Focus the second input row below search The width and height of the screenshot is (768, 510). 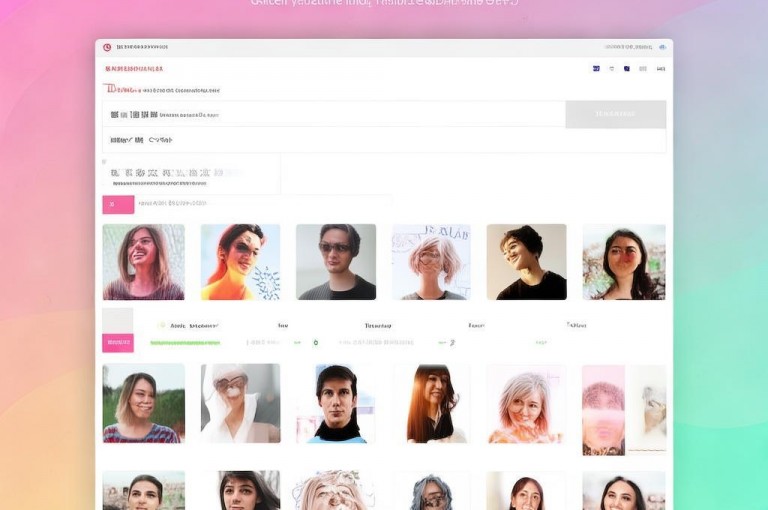tap(384, 140)
